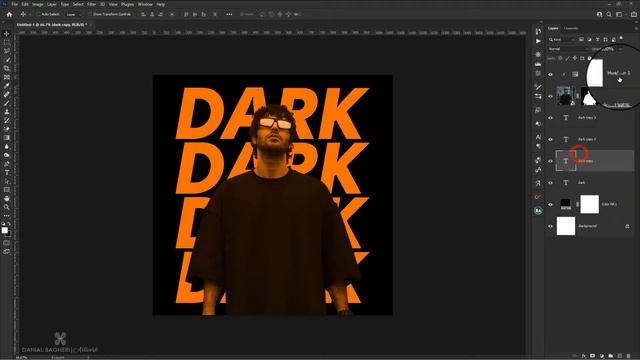Open the Normal blend mode dropdown
Screen dimensions: 640x360
tap(568, 49)
